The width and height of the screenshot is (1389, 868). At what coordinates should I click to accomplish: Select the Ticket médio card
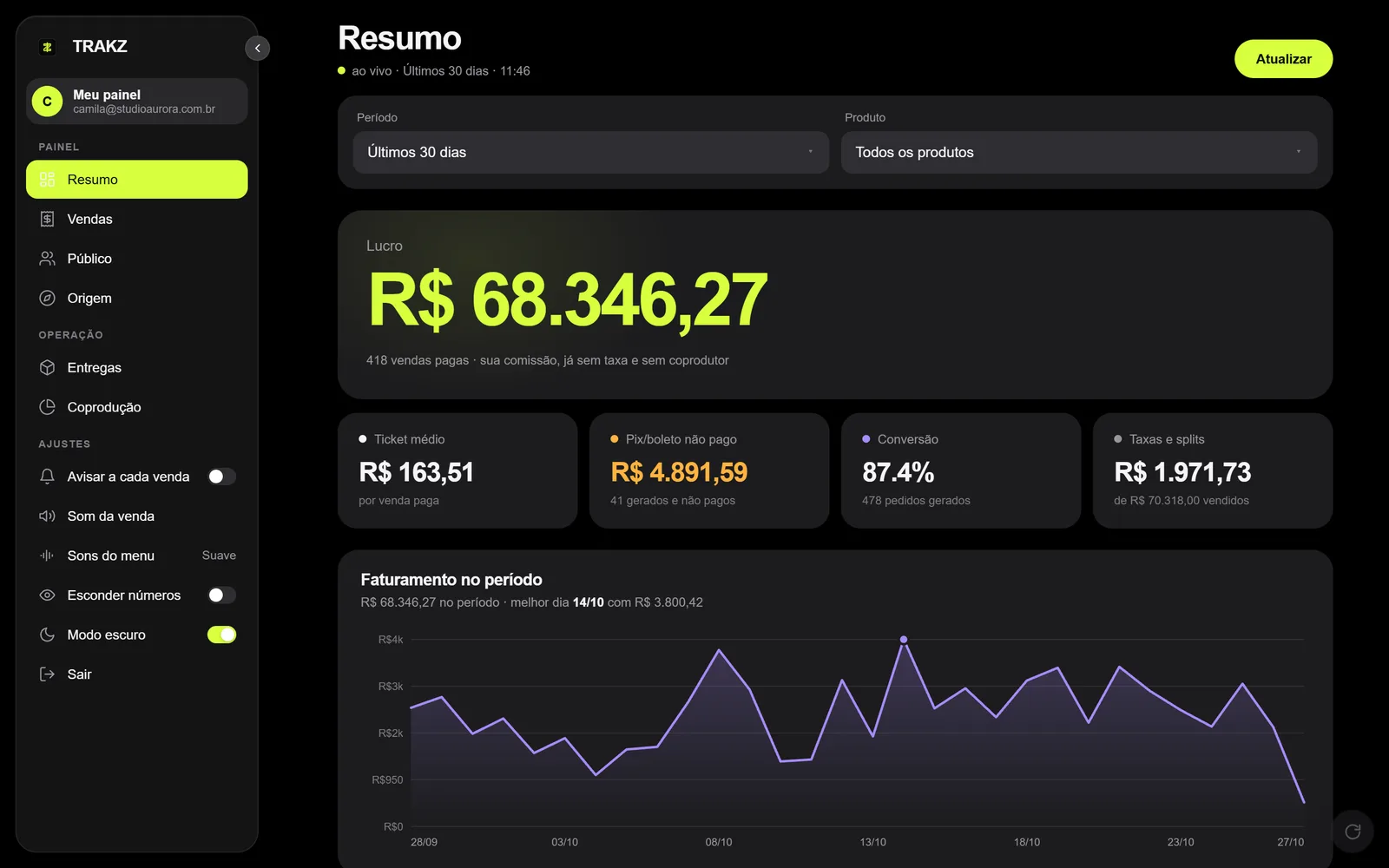(x=458, y=470)
